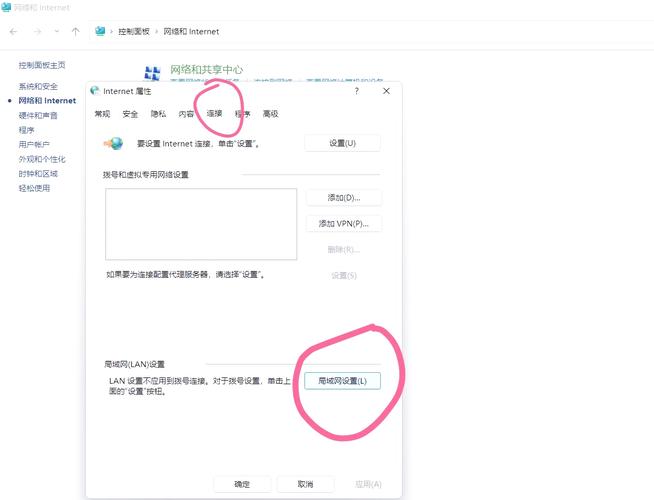654x500 pixels.
Task: Cancel the dialog with 取消
Action: 305,484
